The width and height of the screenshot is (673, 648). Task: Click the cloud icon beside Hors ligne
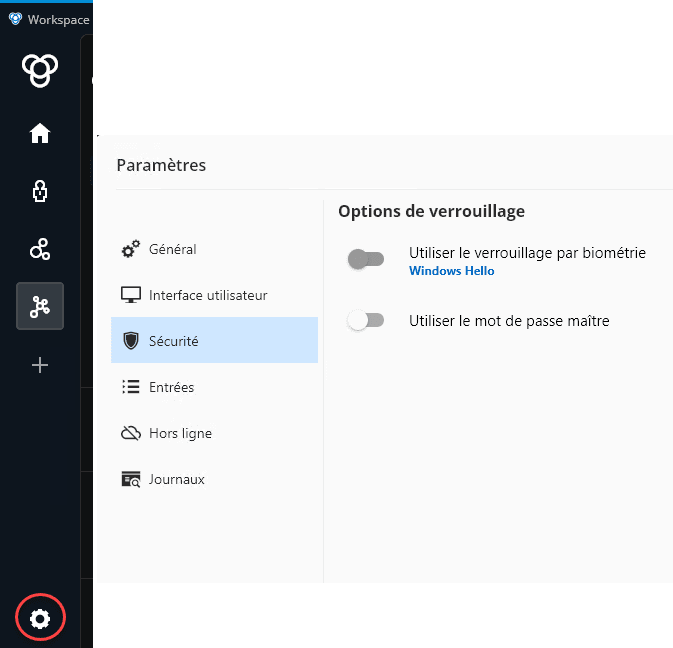point(130,433)
